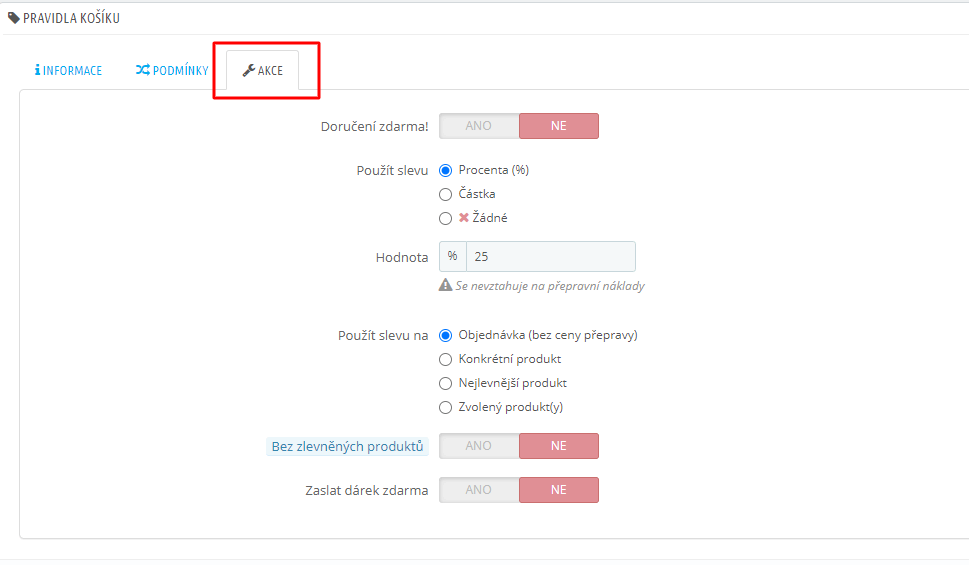
Task: Choose the Žádné discount option
Action: pos(445,218)
